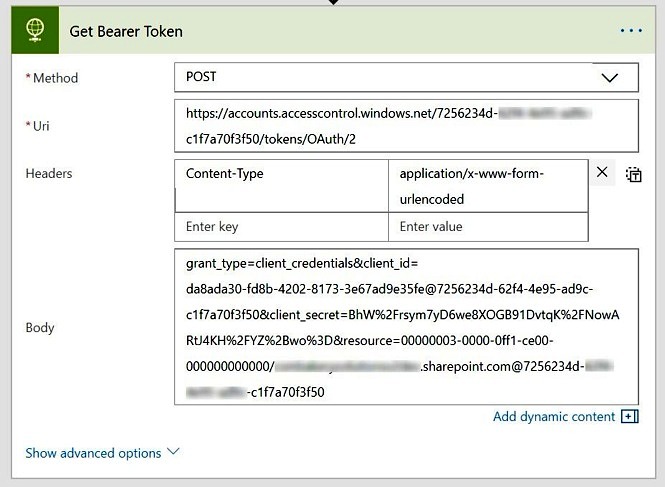Delete the Content-Type header row with X
The width and height of the screenshot is (665, 487).
coord(602,172)
